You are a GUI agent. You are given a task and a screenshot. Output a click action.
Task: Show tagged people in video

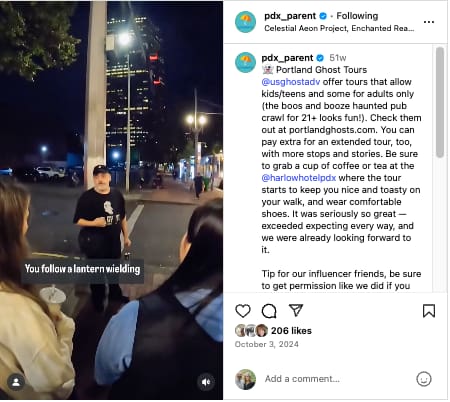coord(16,382)
